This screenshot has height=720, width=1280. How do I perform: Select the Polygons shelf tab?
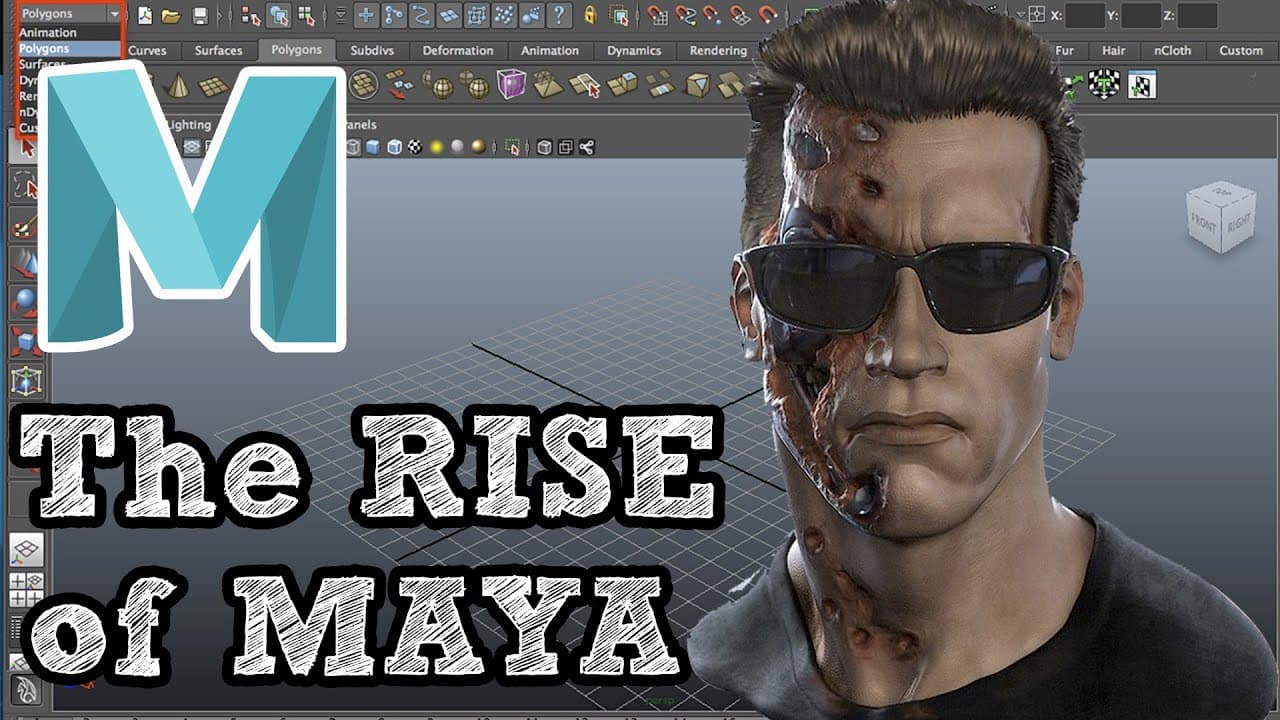pyautogui.click(x=297, y=50)
